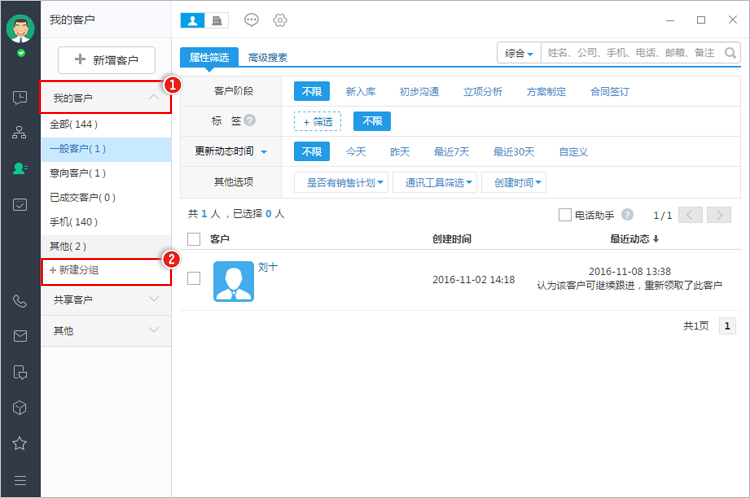
Task: Open the 综合 search type dropdown
Action: point(519,53)
